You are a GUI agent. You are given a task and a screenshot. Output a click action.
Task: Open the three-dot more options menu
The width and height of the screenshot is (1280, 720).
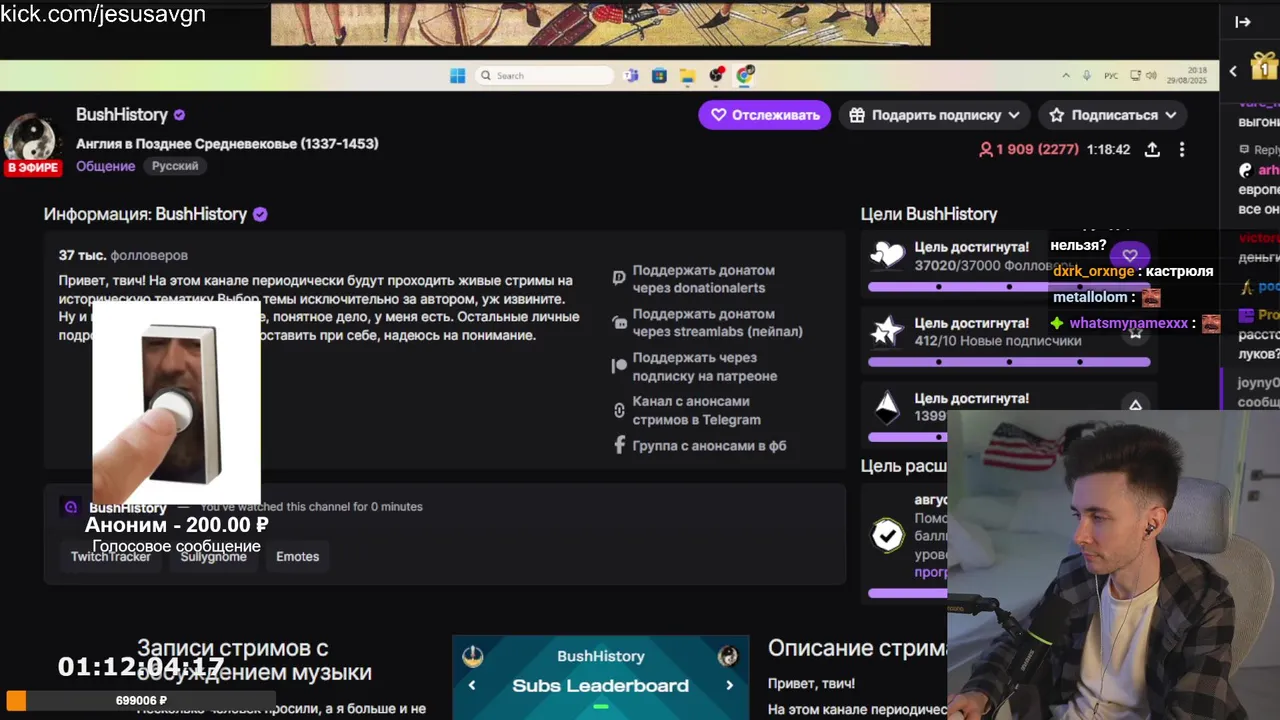pos(1182,149)
